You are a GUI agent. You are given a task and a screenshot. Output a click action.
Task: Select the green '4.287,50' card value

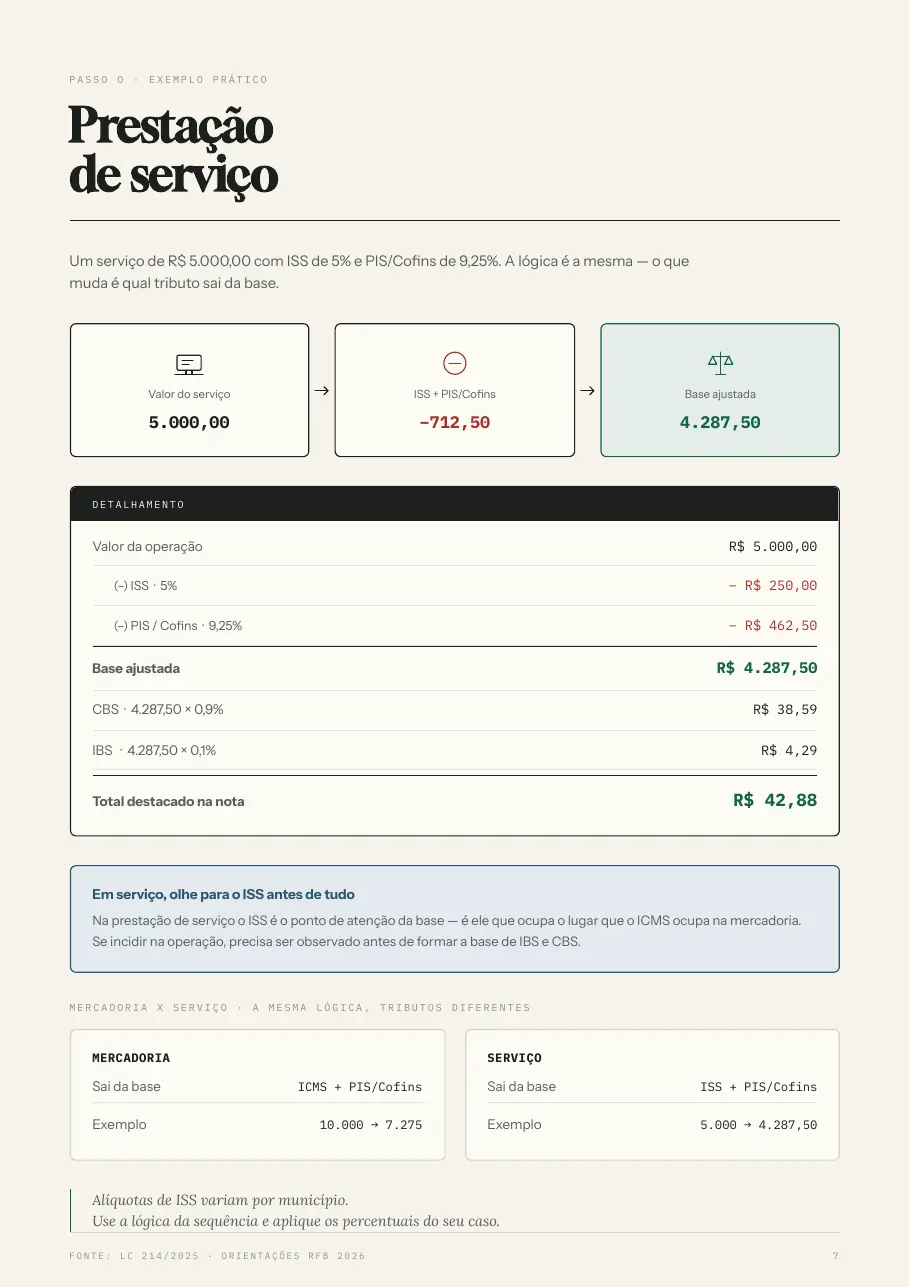pyautogui.click(x=720, y=423)
